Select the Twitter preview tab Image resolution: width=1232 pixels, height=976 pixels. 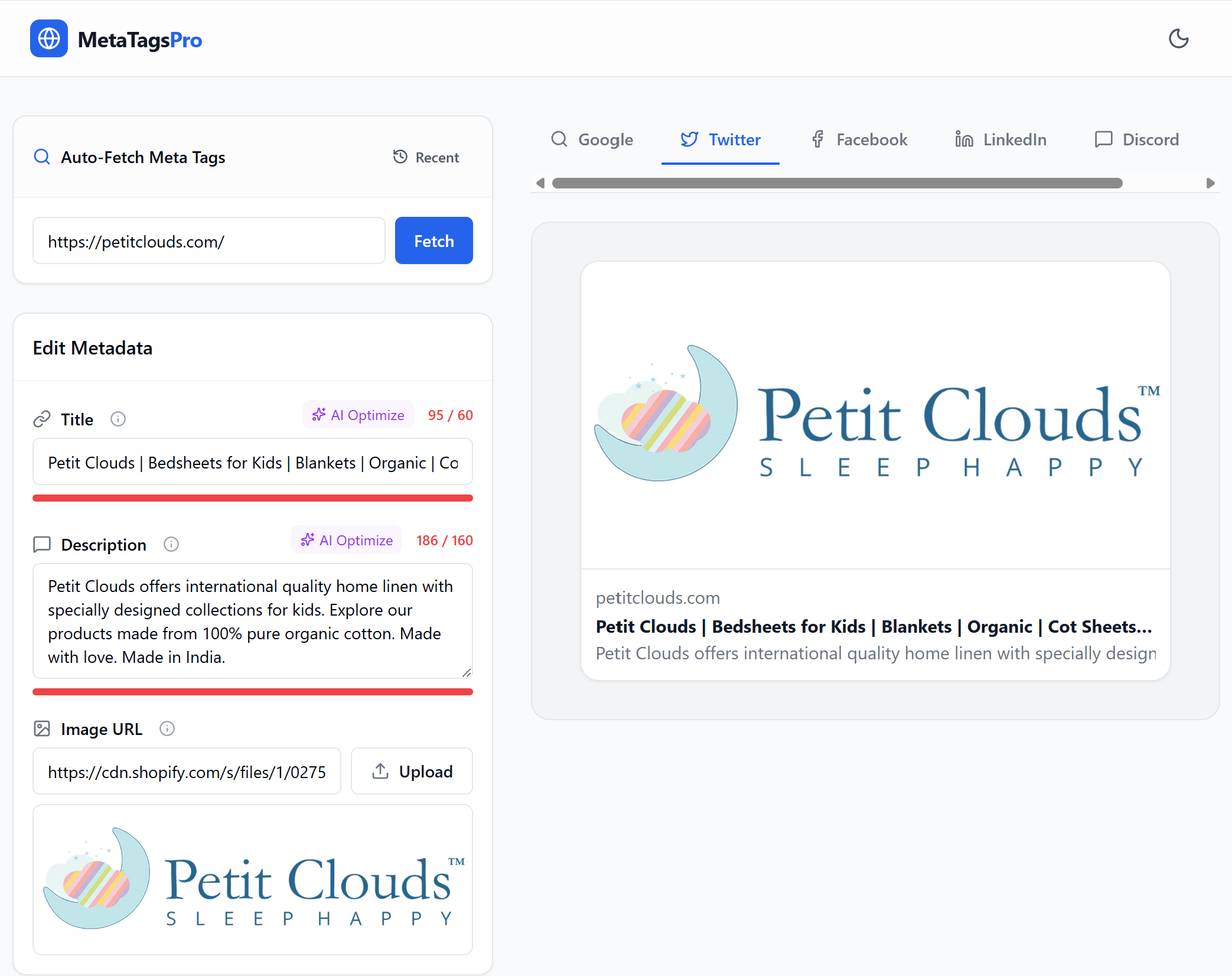[721, 139]
